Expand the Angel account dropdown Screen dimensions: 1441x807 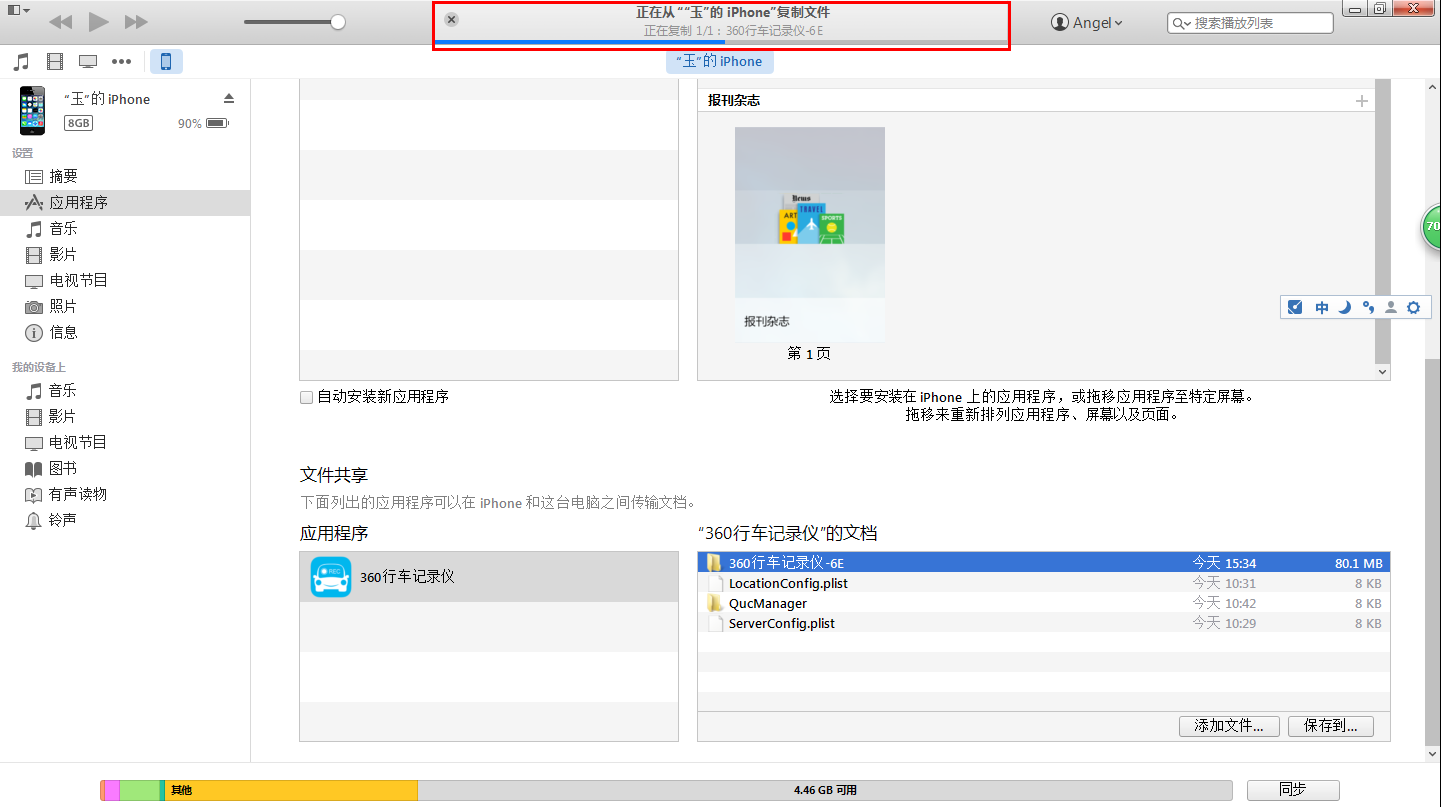click(1087, 23)
